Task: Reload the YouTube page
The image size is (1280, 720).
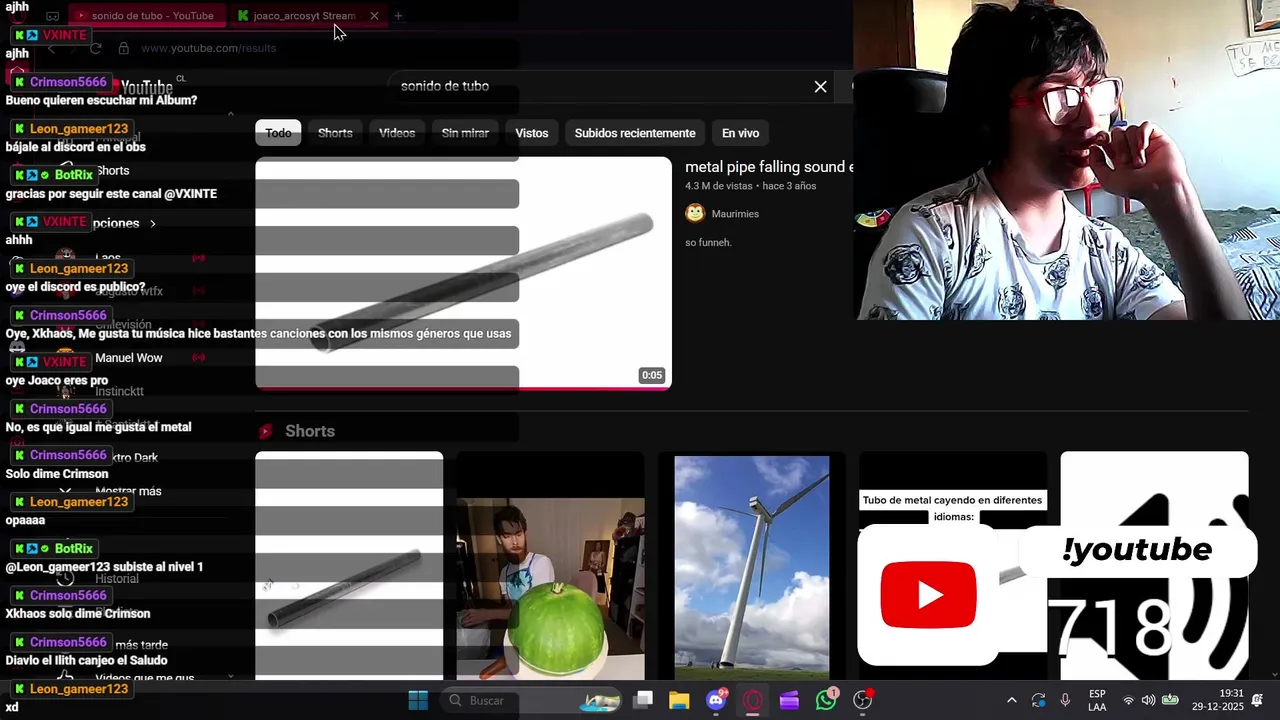Action: tap(96, 48)
